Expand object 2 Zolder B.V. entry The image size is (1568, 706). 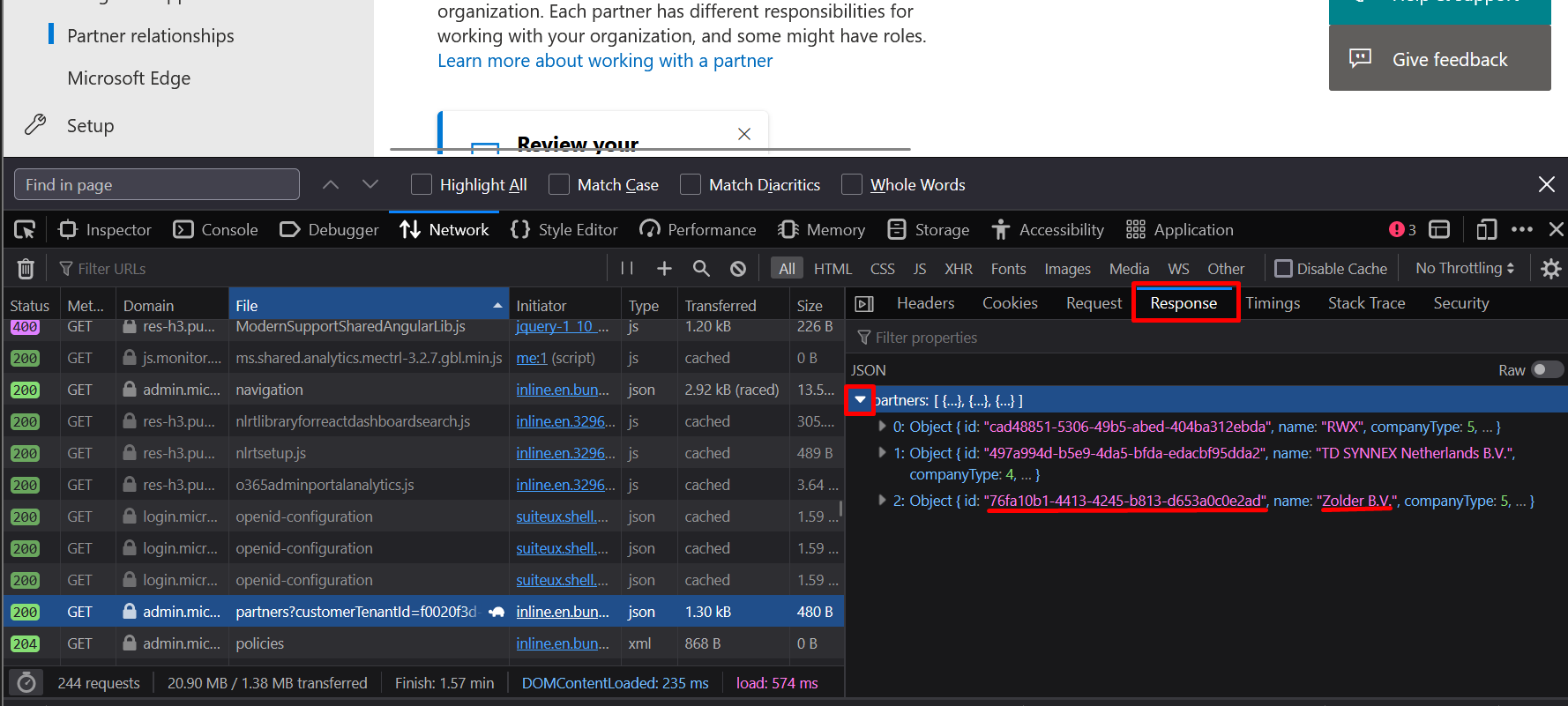pos(882,501)
